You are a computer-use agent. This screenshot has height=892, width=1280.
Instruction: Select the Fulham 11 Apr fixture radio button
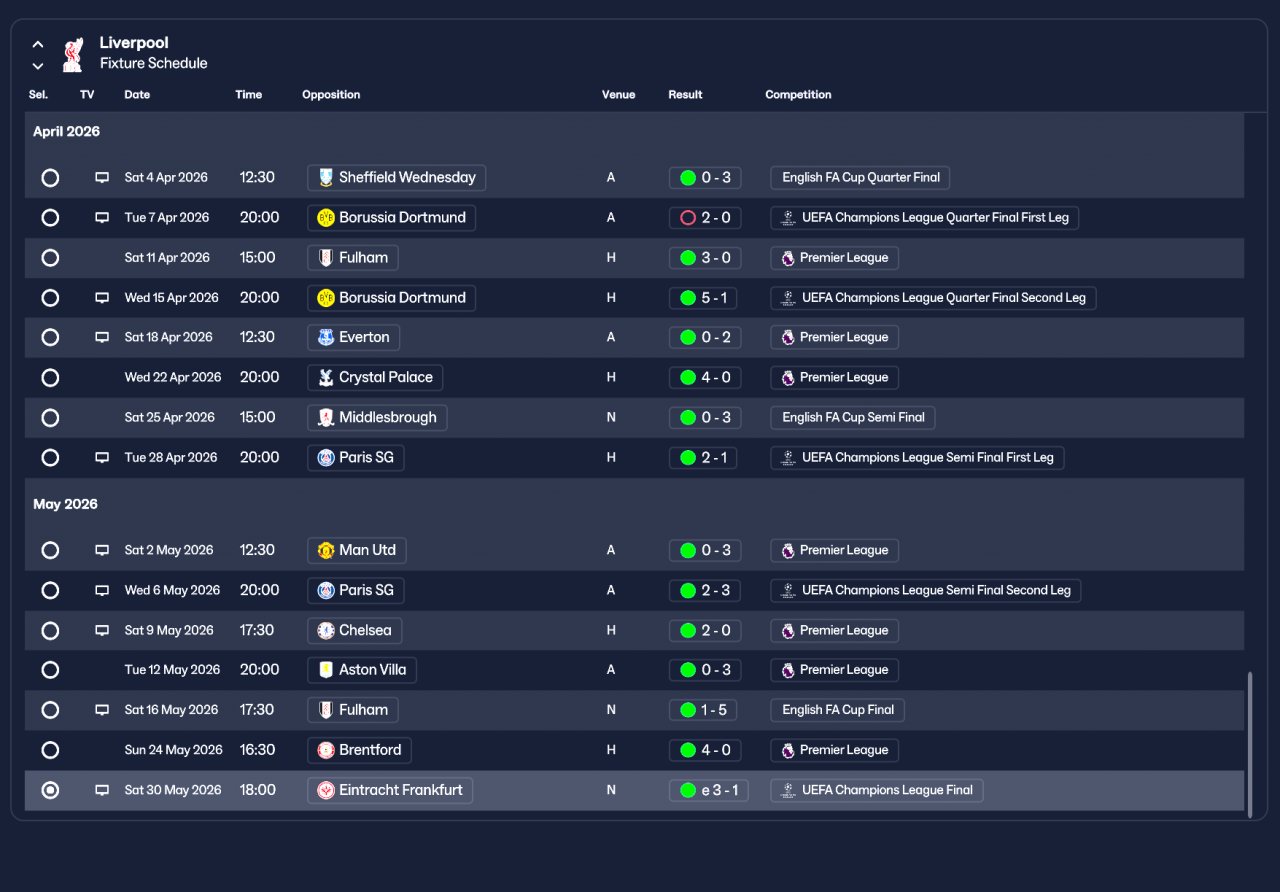pyautogui.click(x=50, y=258)
